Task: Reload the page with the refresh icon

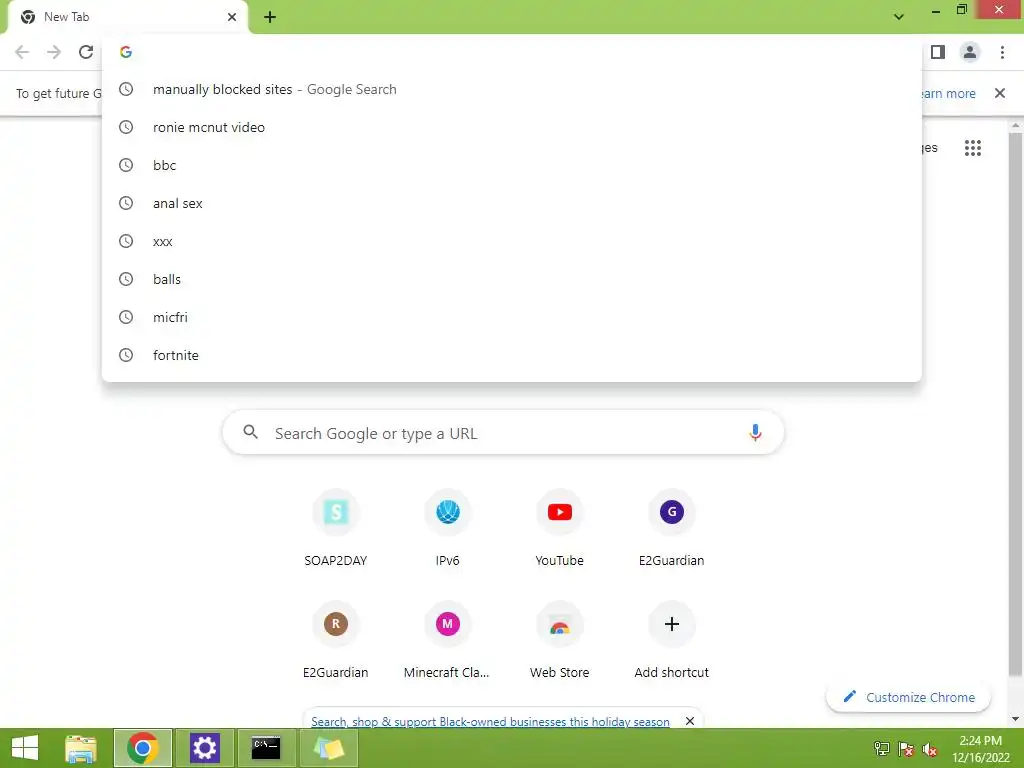Action: click(86, 52)
